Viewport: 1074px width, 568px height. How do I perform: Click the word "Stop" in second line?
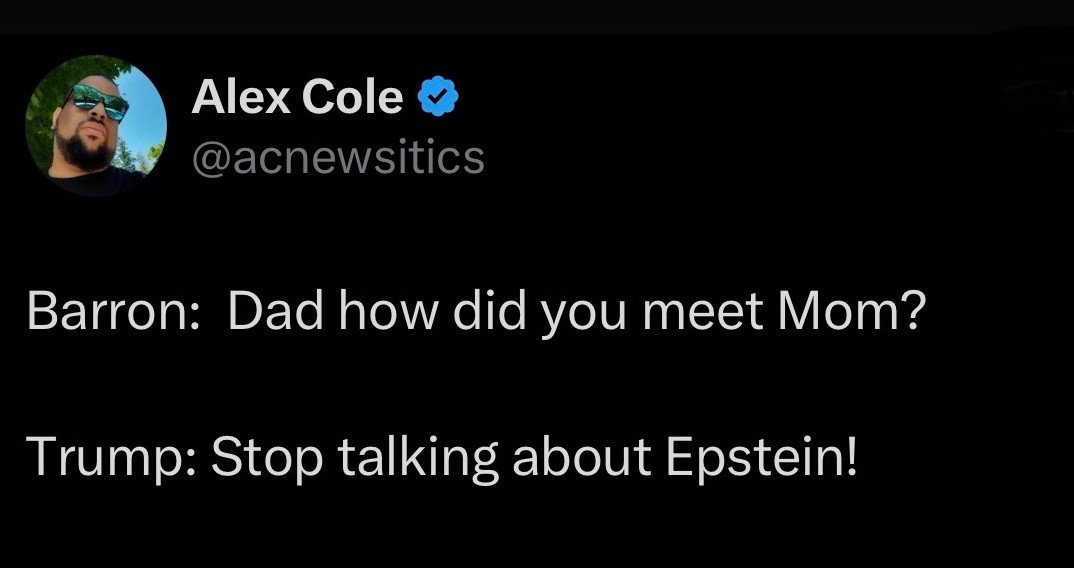tap(266, 458)
